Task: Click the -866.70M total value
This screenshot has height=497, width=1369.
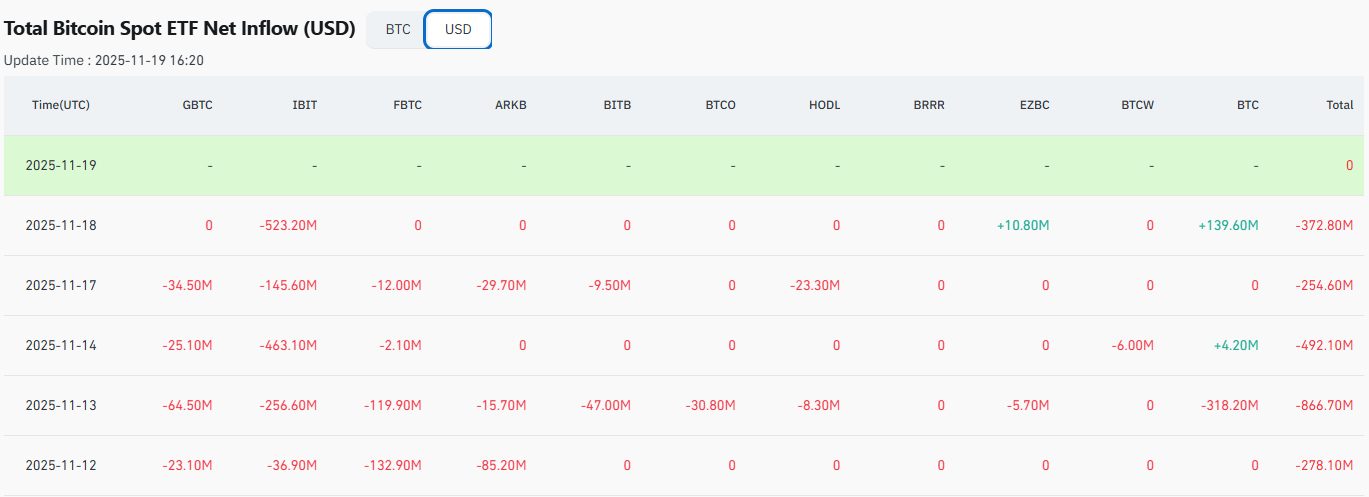Action: click(x=1324, y=406)
